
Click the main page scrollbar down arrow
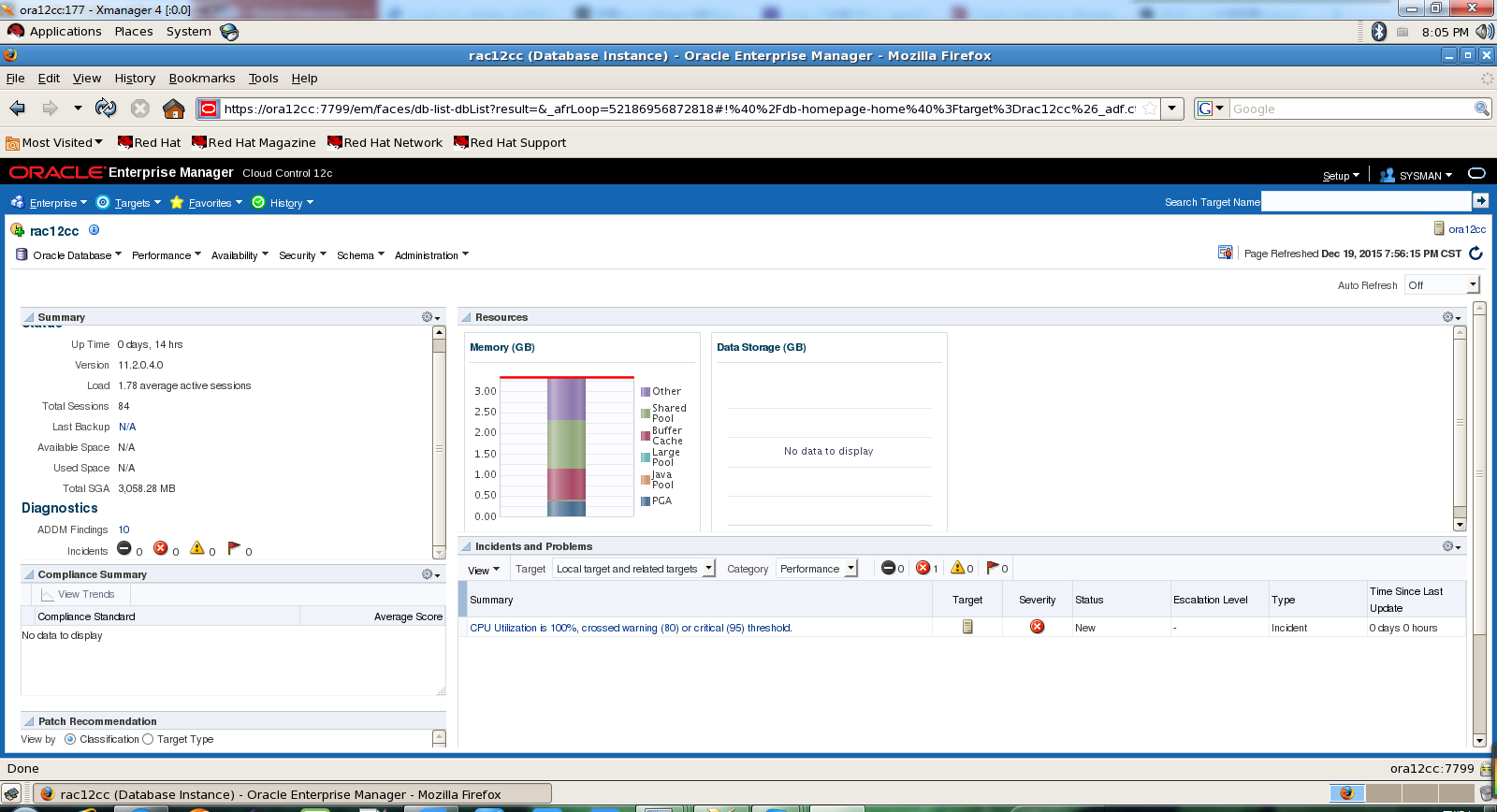pos(1479,740)
